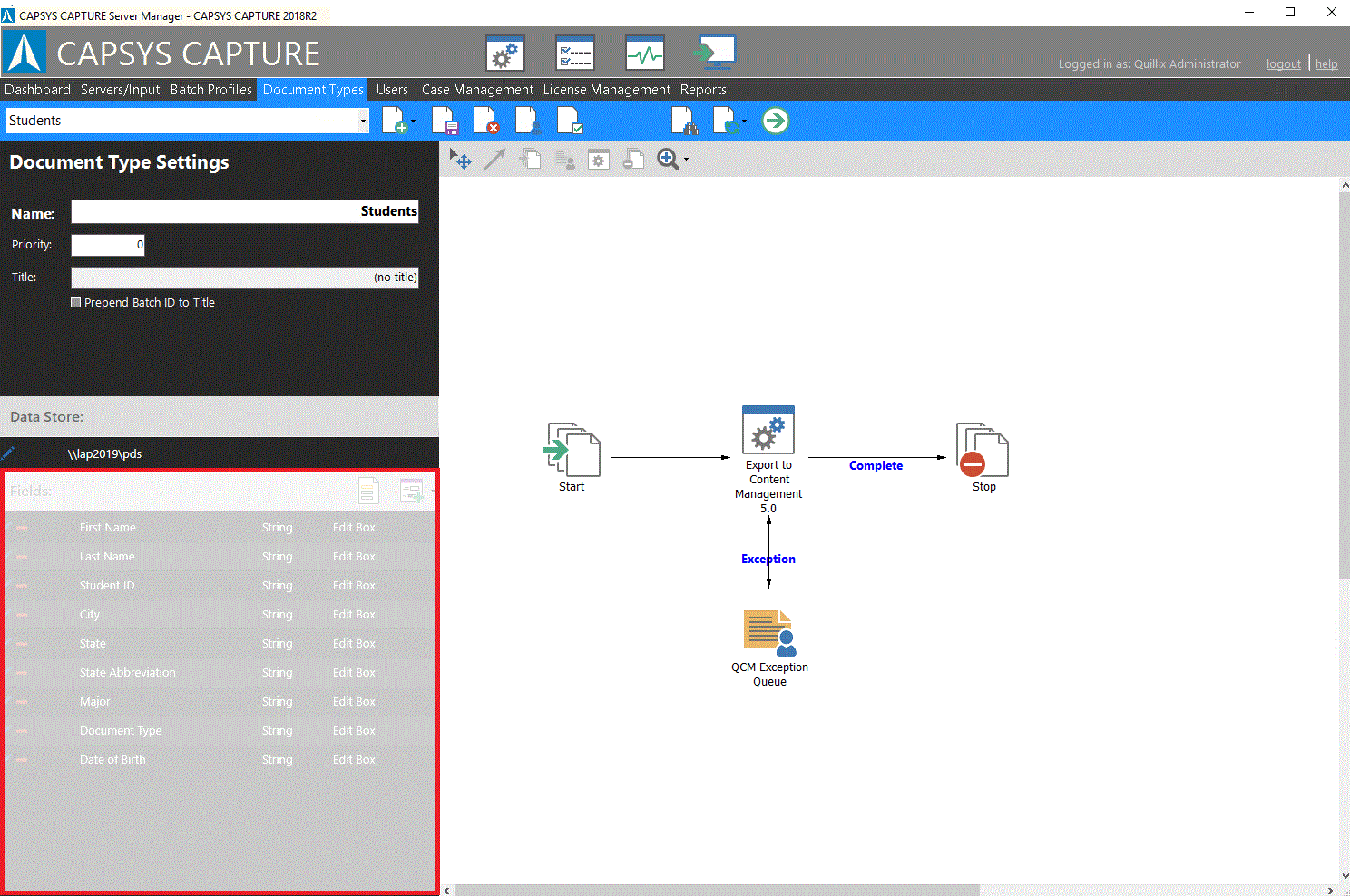Click the validate document type checkmark icon
The height and width of the screenshot is (896, 1350).
(x=570, y=121)
